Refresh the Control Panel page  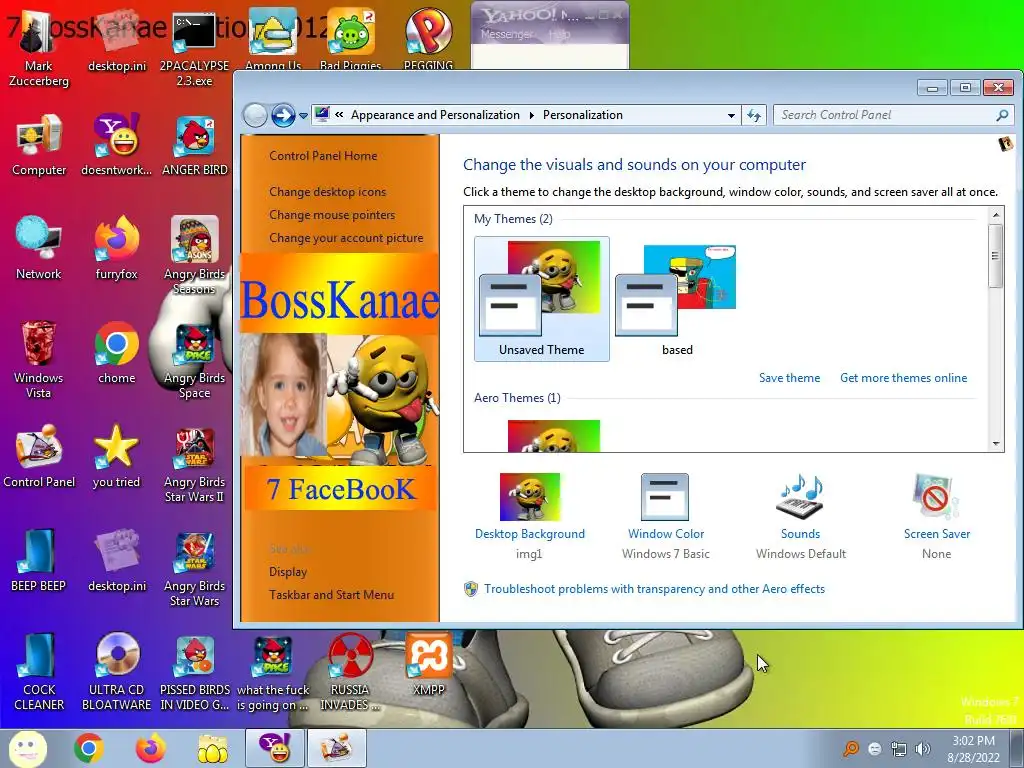(x=754, y=116)
